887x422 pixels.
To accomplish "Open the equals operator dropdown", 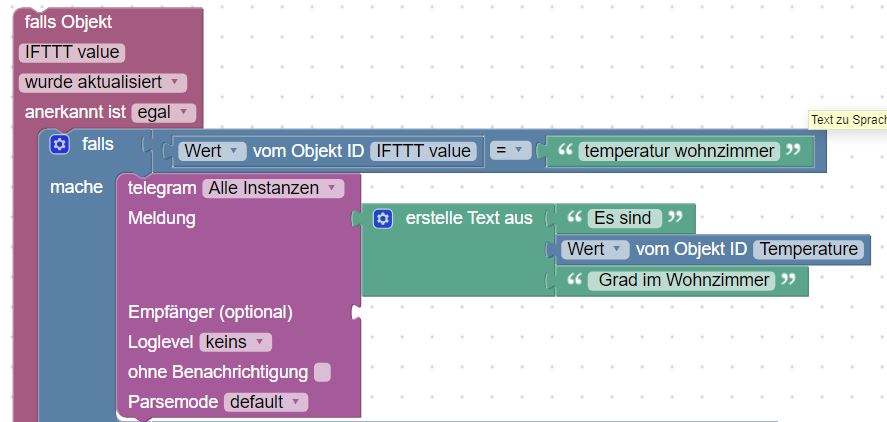I will 510,151.
